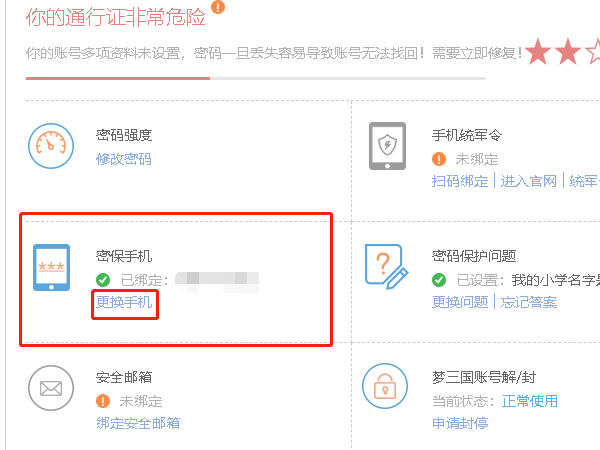Viewport: 600px width, 450px height.
Task: Select the 更换问题 link
Action: coord(460,302)
